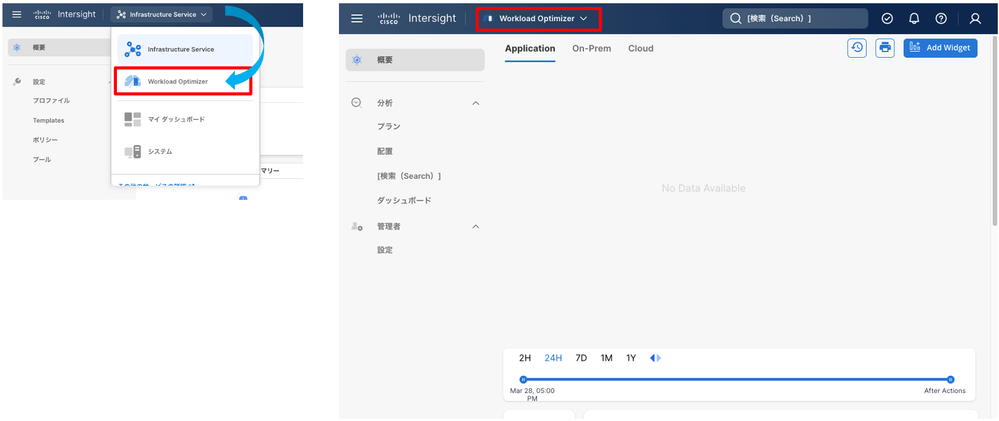Click the マイ ダッシュボード tiles icon
This screenshot has height=421, width=999.
[x=133, y=119]
